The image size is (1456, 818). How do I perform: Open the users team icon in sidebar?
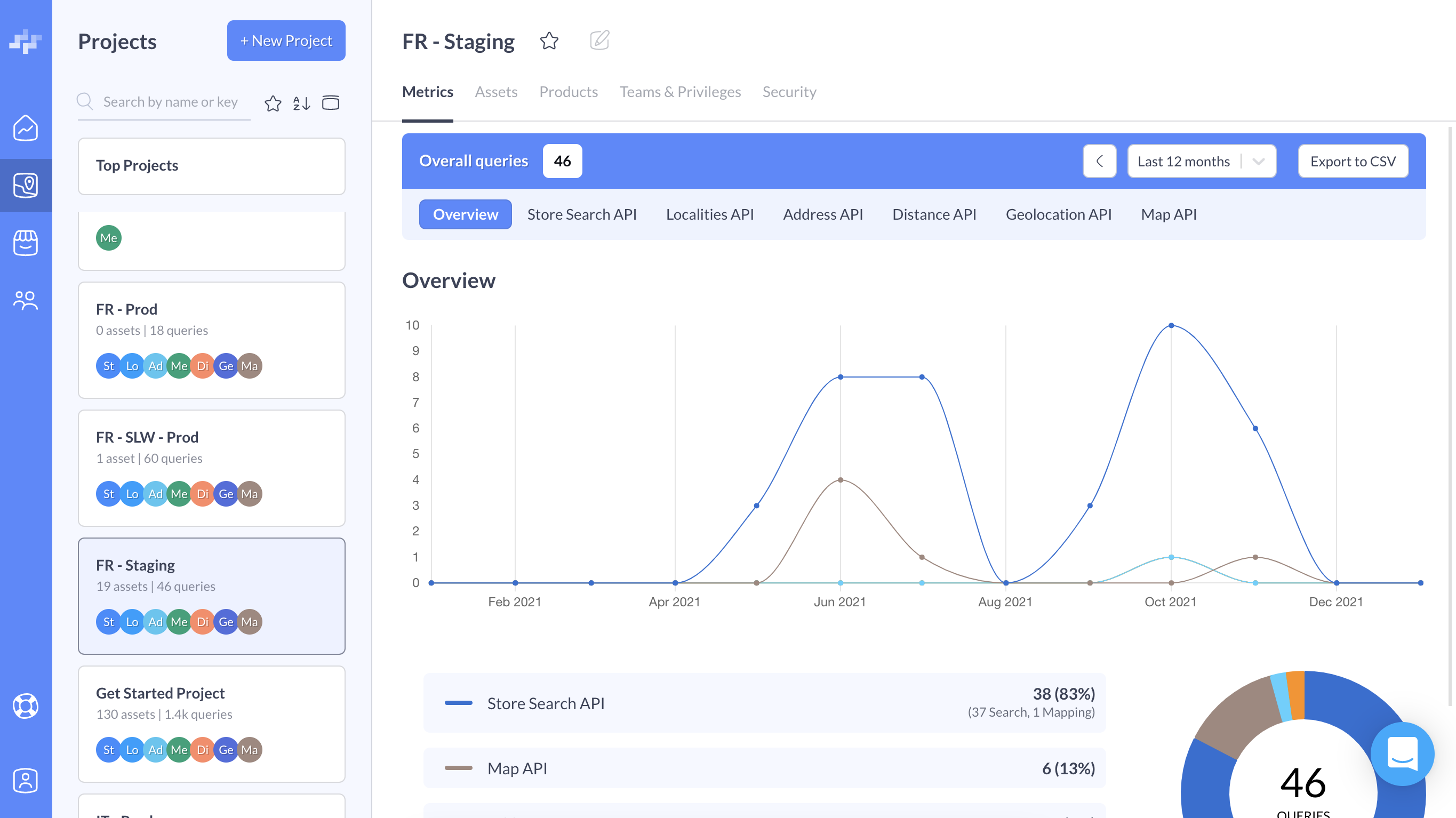tap(26, 301)
